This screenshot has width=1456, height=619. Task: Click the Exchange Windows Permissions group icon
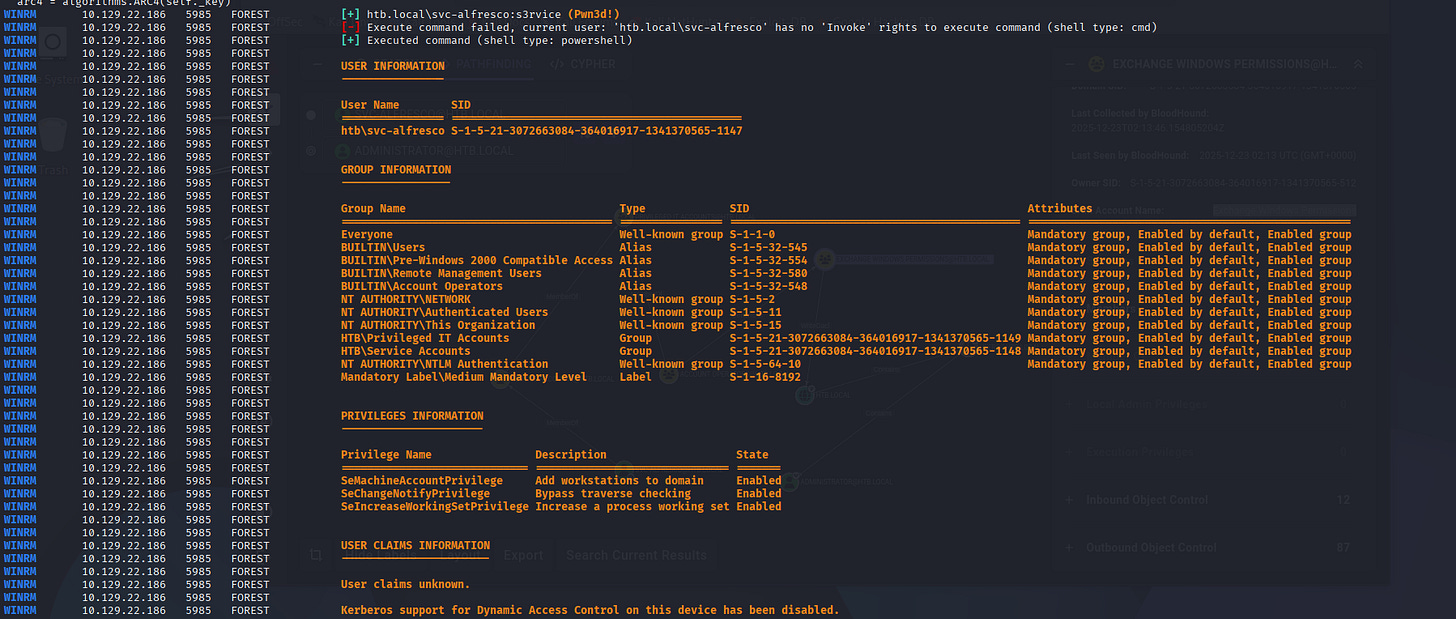[x=1095, y=64]
